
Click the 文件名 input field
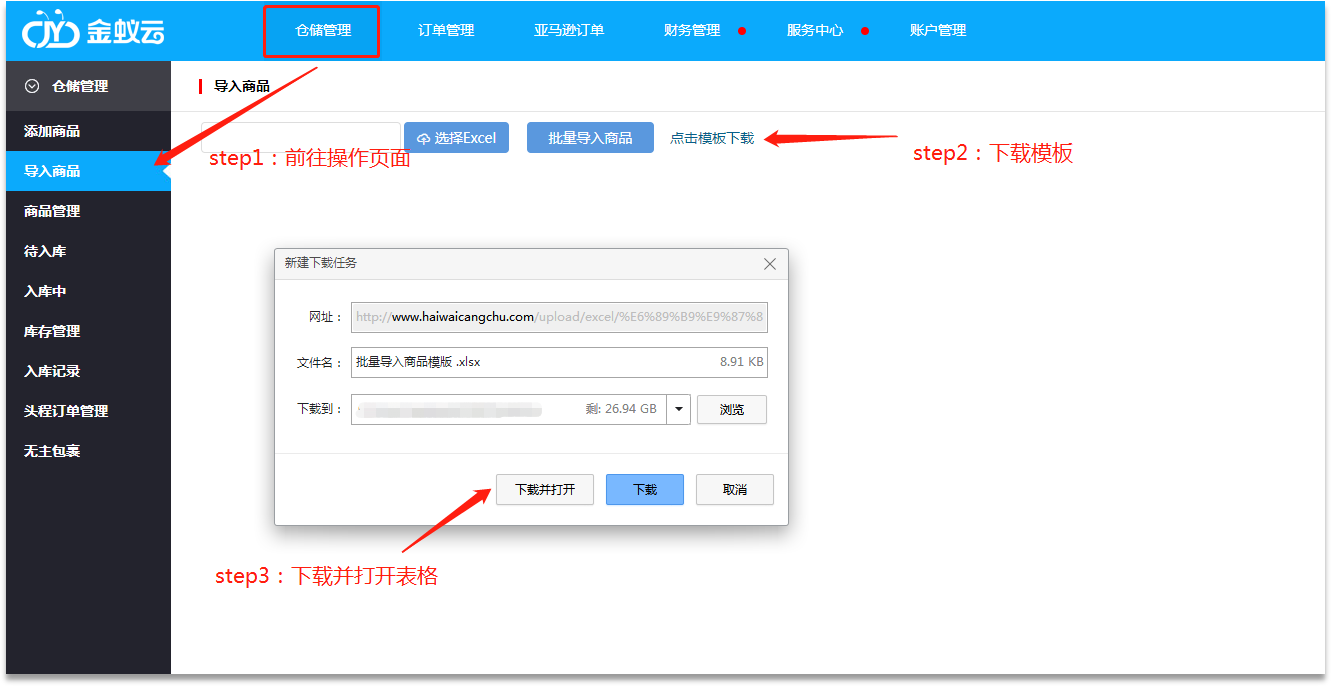530,362
